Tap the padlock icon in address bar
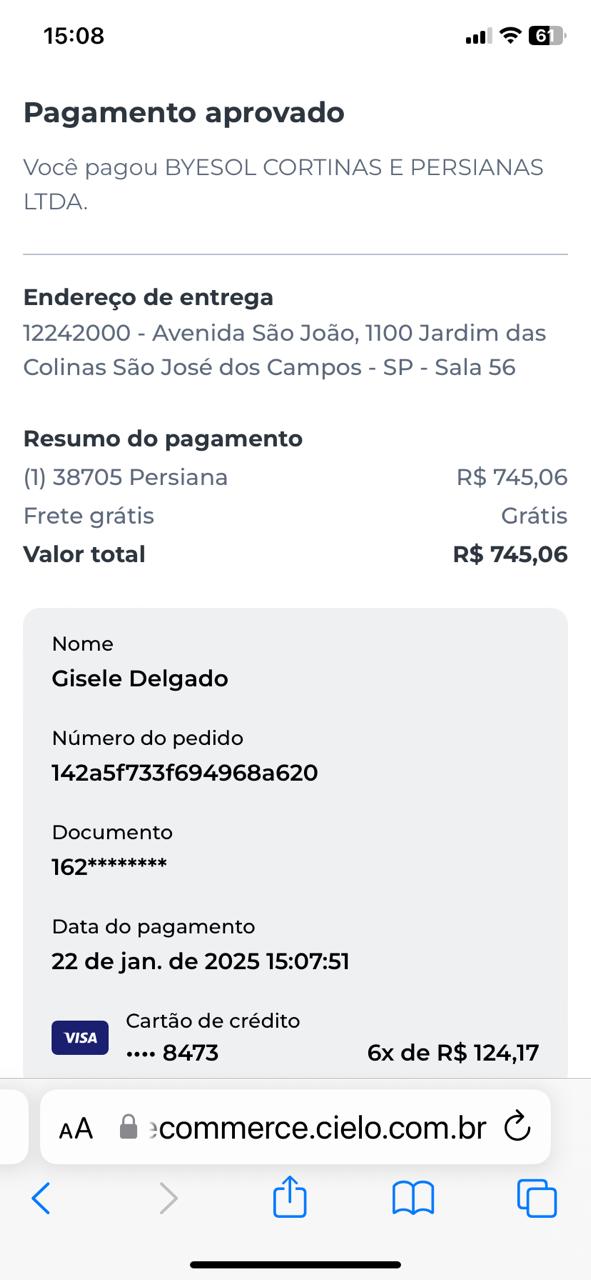Image resolution: width=591 pixels, height=1280 pixels. [x=128, y=1128]
